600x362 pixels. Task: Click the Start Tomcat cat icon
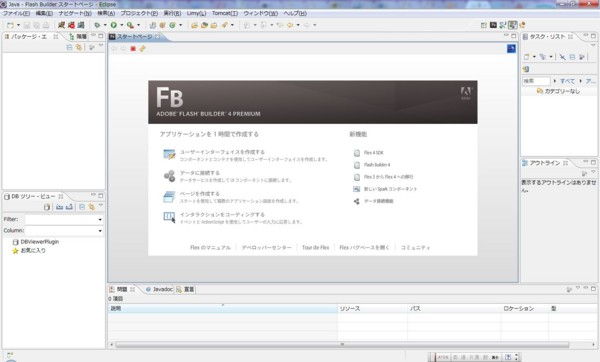pyautogui.click(x=61, y=25)
